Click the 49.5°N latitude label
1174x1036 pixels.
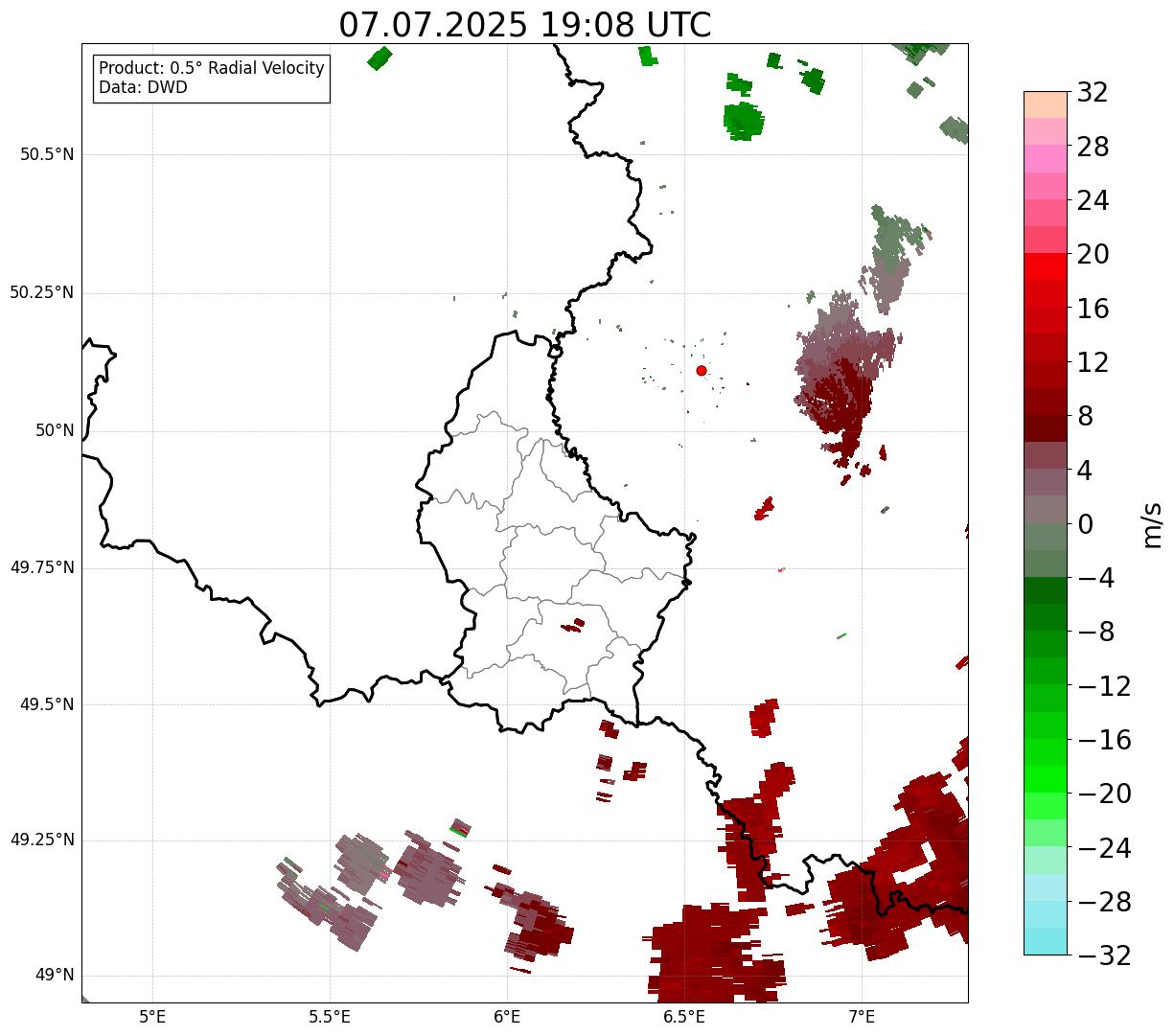point(47,704)
